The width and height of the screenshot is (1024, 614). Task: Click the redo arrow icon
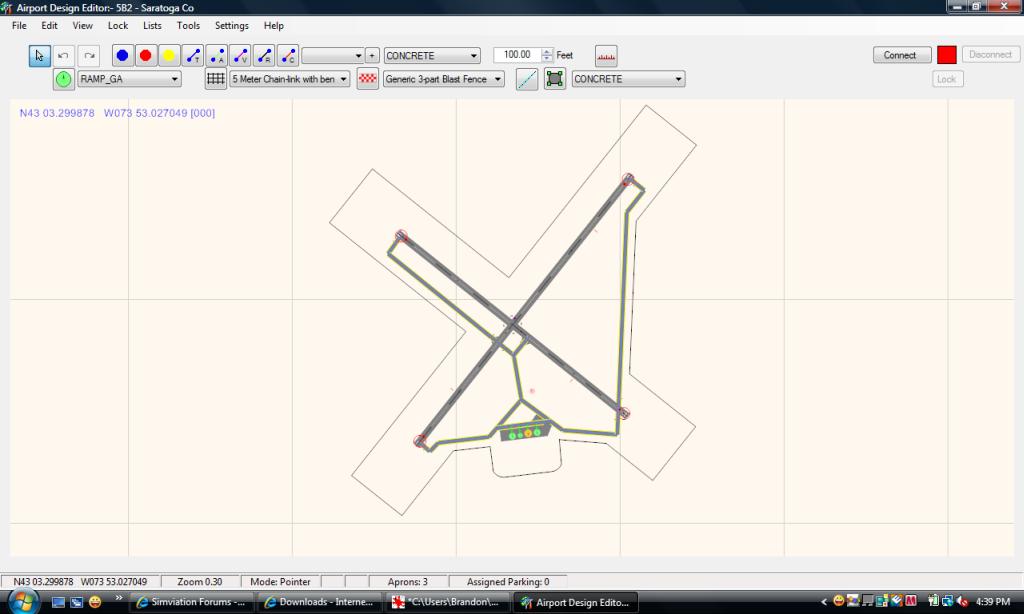[x=89, y=56]
